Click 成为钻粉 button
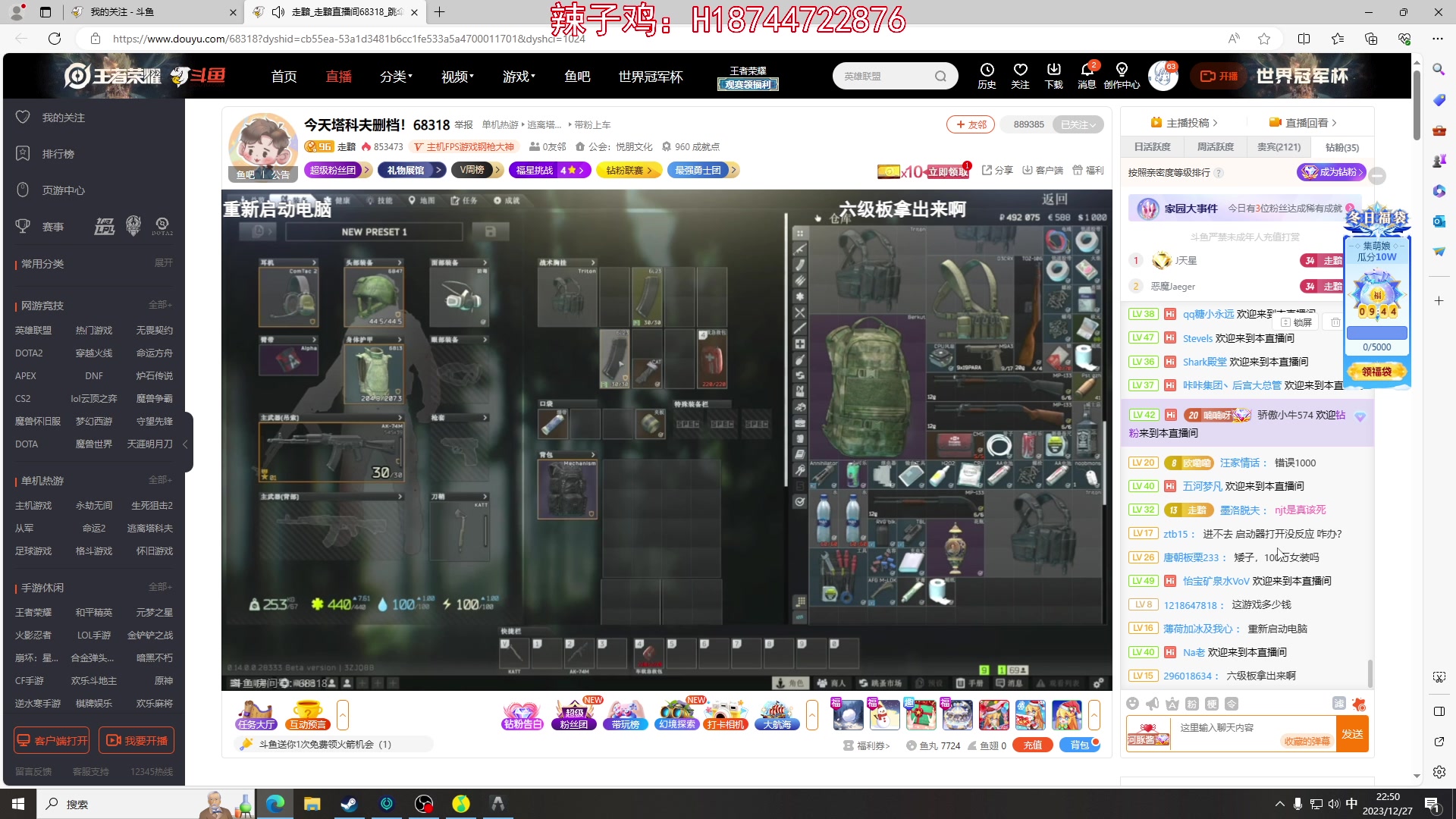The width and height of the screenshot is (1456, 819). coord(1331,172)
